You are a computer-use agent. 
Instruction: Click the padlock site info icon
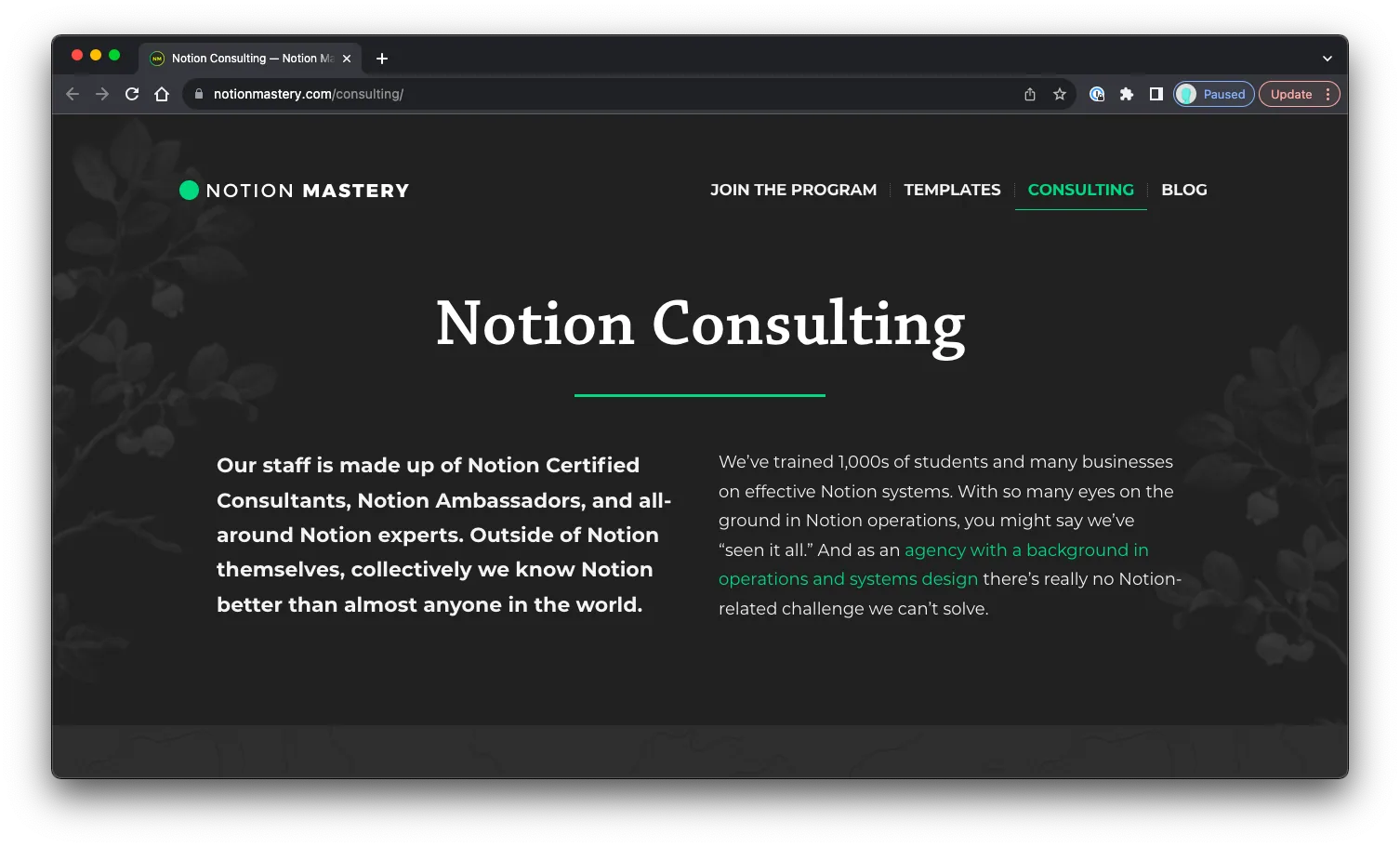coord(198,94)
